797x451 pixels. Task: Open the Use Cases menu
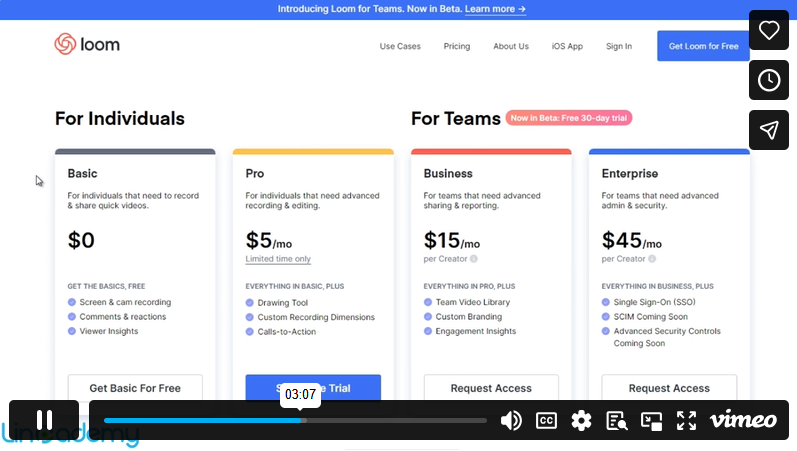coord(400,46)
